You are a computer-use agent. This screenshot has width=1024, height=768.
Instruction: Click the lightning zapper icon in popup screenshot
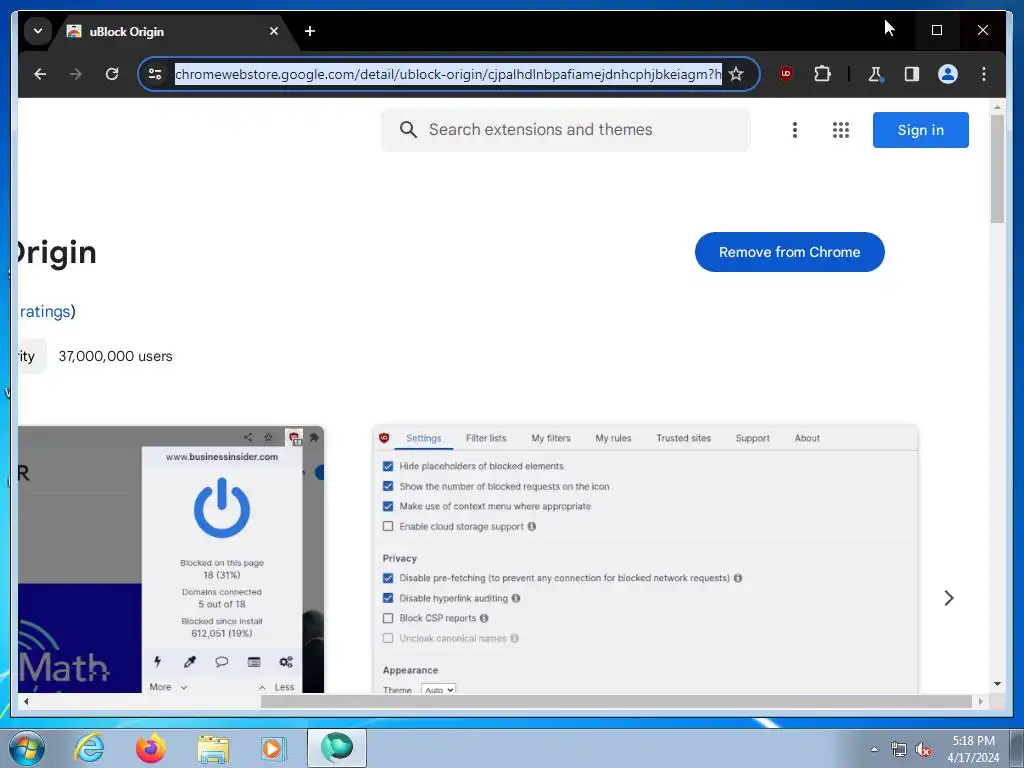pyautogui.click(x=157, y=662)
